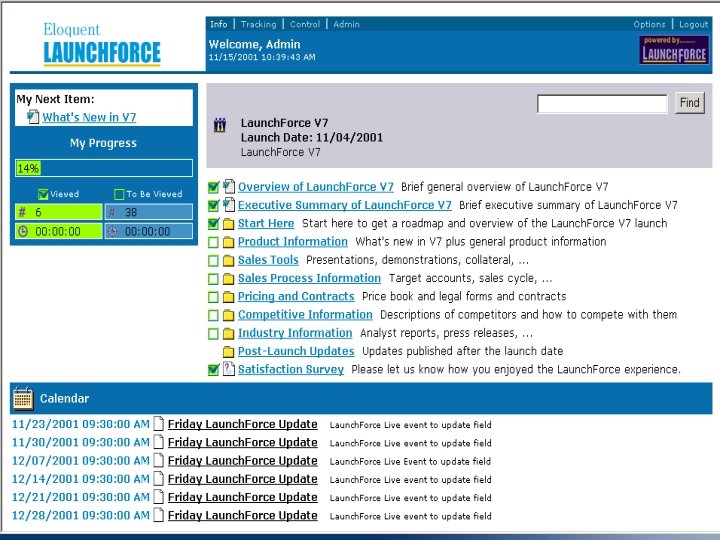The width and height of the screenshot is (720, 540).
Task: Click the clock icon in To Be Viewed time cell
Action: [x=112, y=231]
